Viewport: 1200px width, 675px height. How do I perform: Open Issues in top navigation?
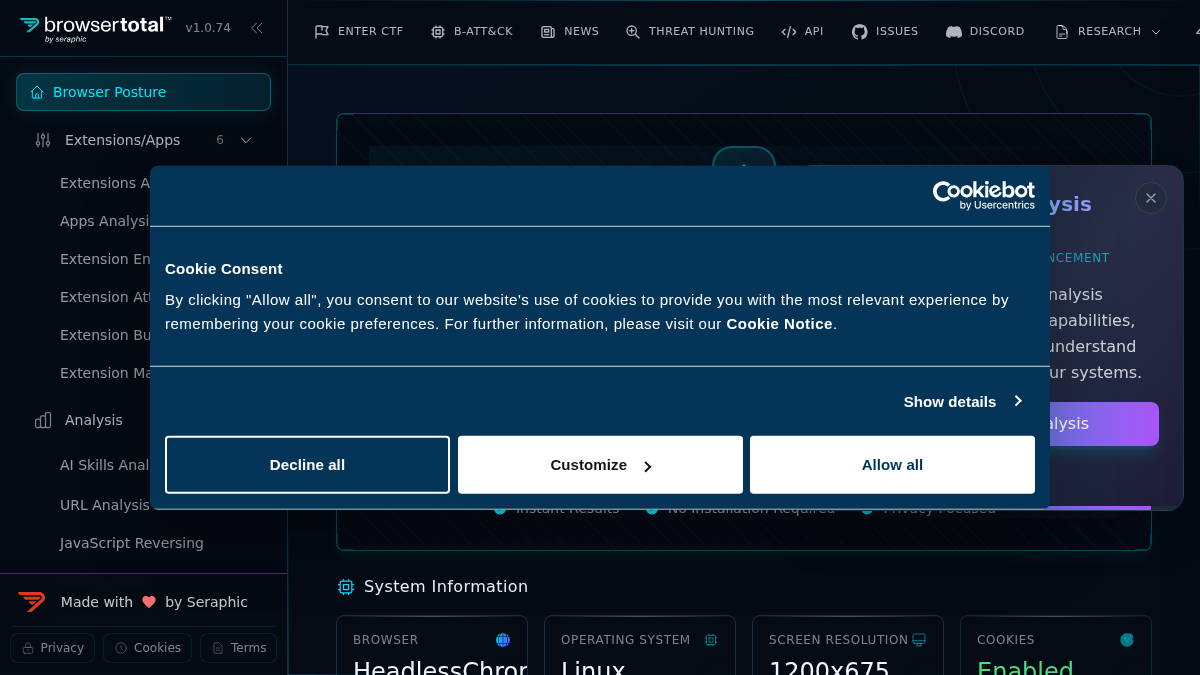click(x=885, y=32)
